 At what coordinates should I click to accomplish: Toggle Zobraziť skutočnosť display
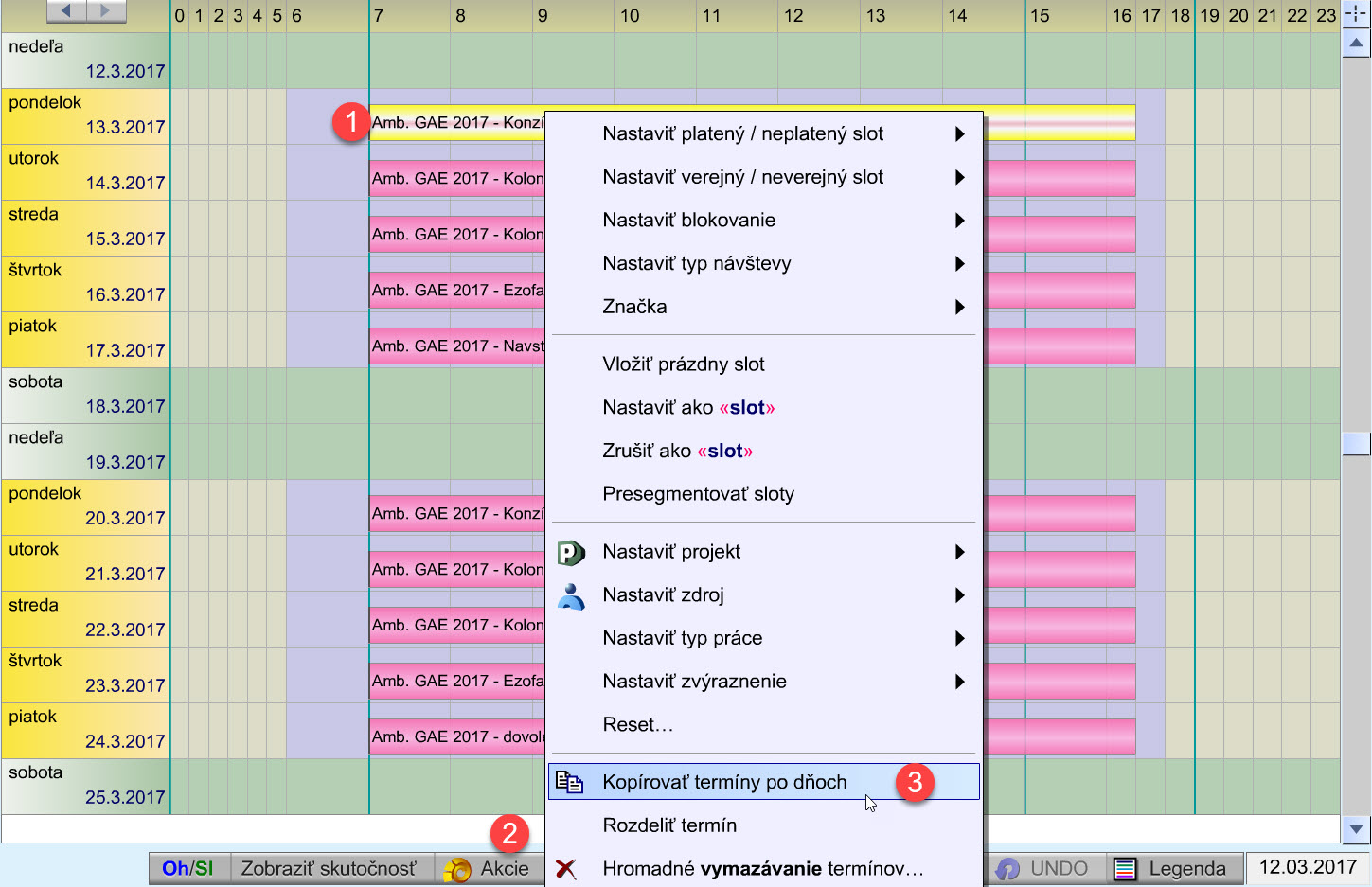click(329, 869)
